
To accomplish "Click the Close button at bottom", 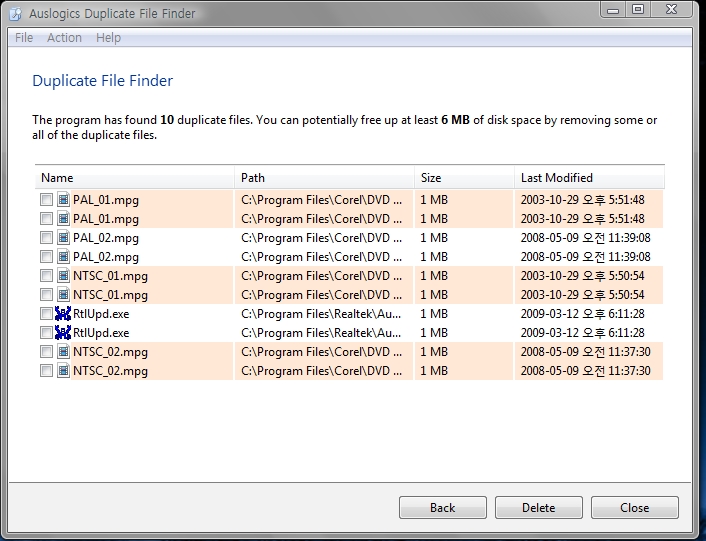I will [x=634, y=508].
